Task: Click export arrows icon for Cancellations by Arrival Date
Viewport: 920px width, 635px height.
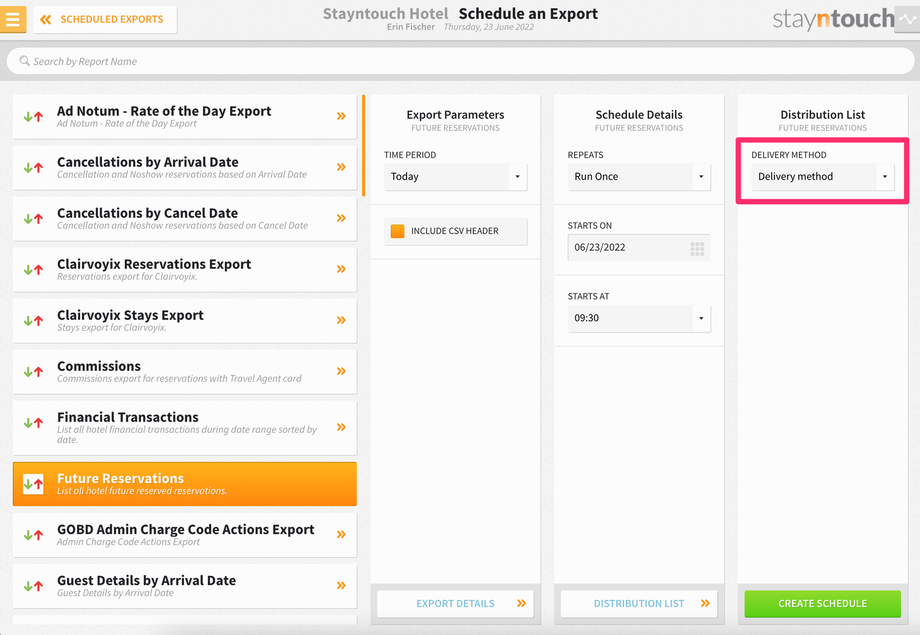Action: click(x=33, y=168)
